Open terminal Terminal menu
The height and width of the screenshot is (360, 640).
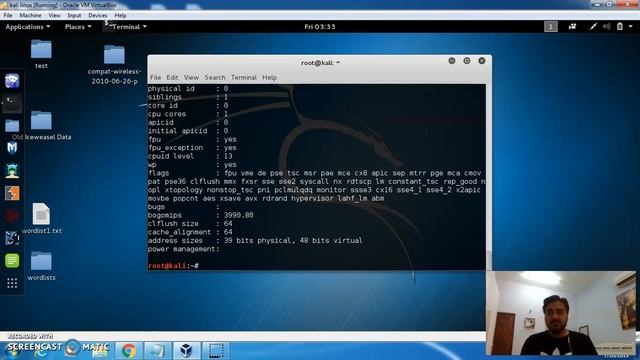pyautogui.click(x=244, y=77)
